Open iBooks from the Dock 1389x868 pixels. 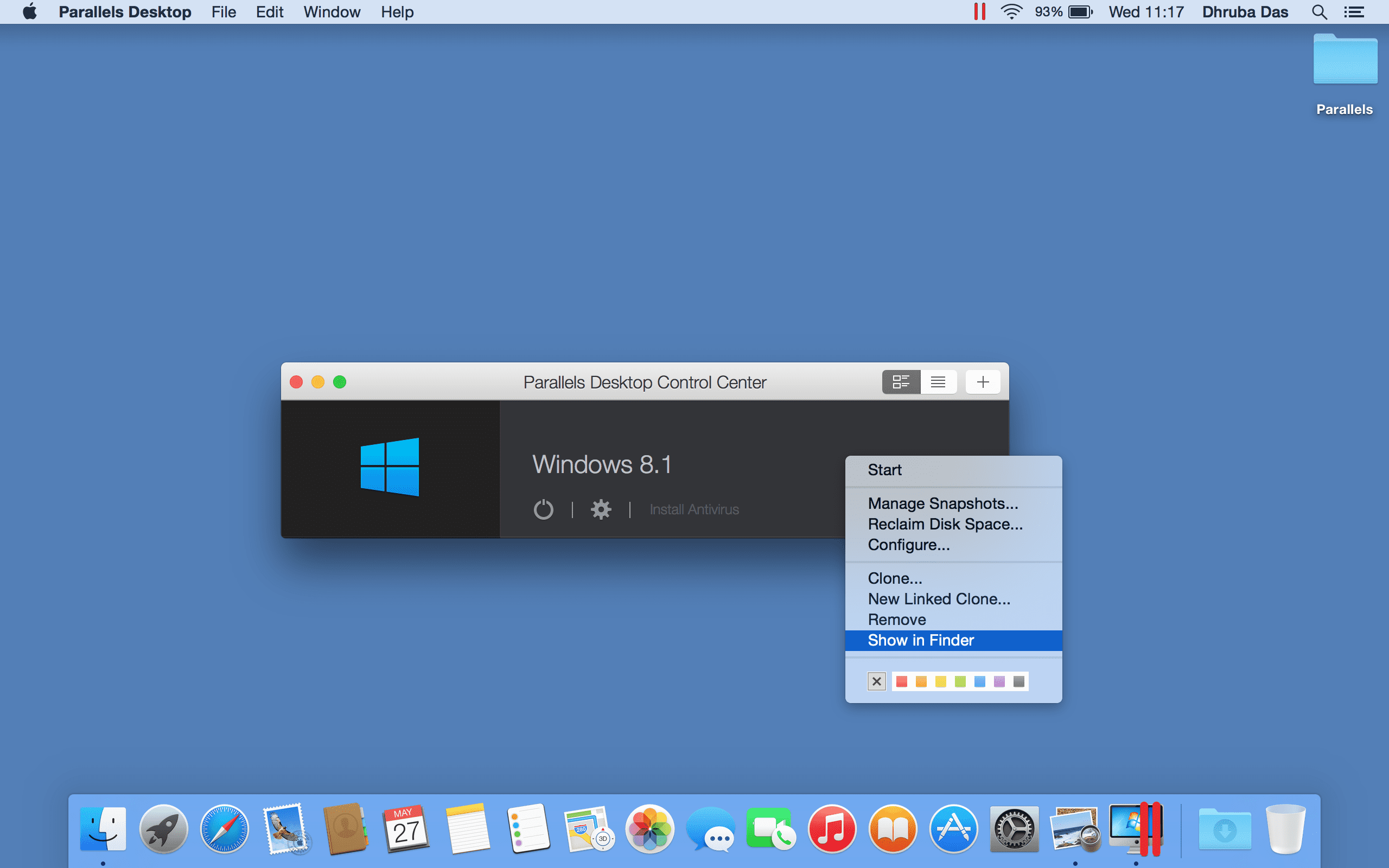point(893,828)
